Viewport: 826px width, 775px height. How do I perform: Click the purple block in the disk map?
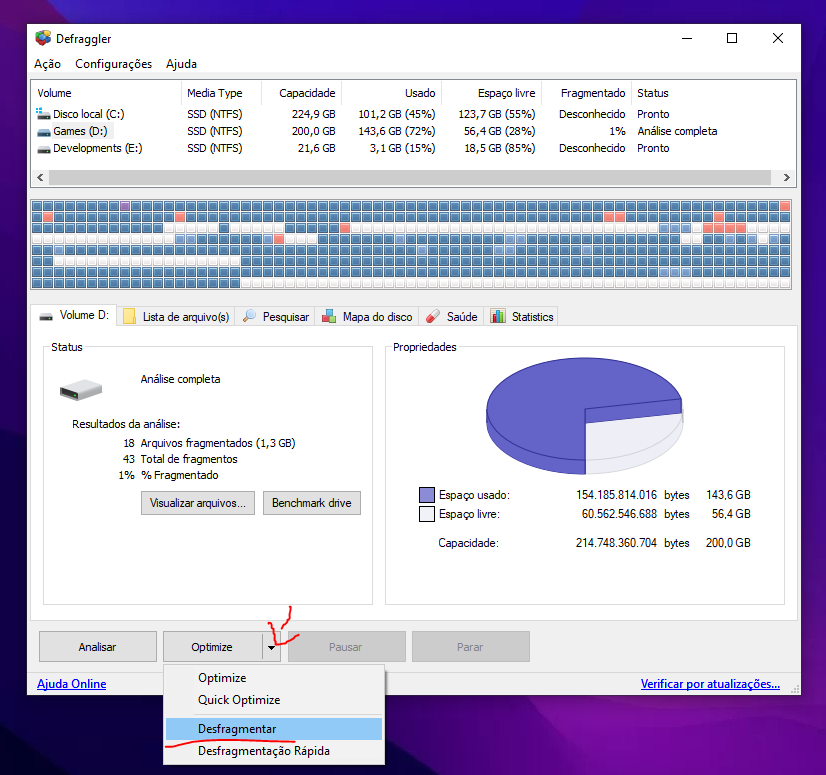tap(125, 206)
